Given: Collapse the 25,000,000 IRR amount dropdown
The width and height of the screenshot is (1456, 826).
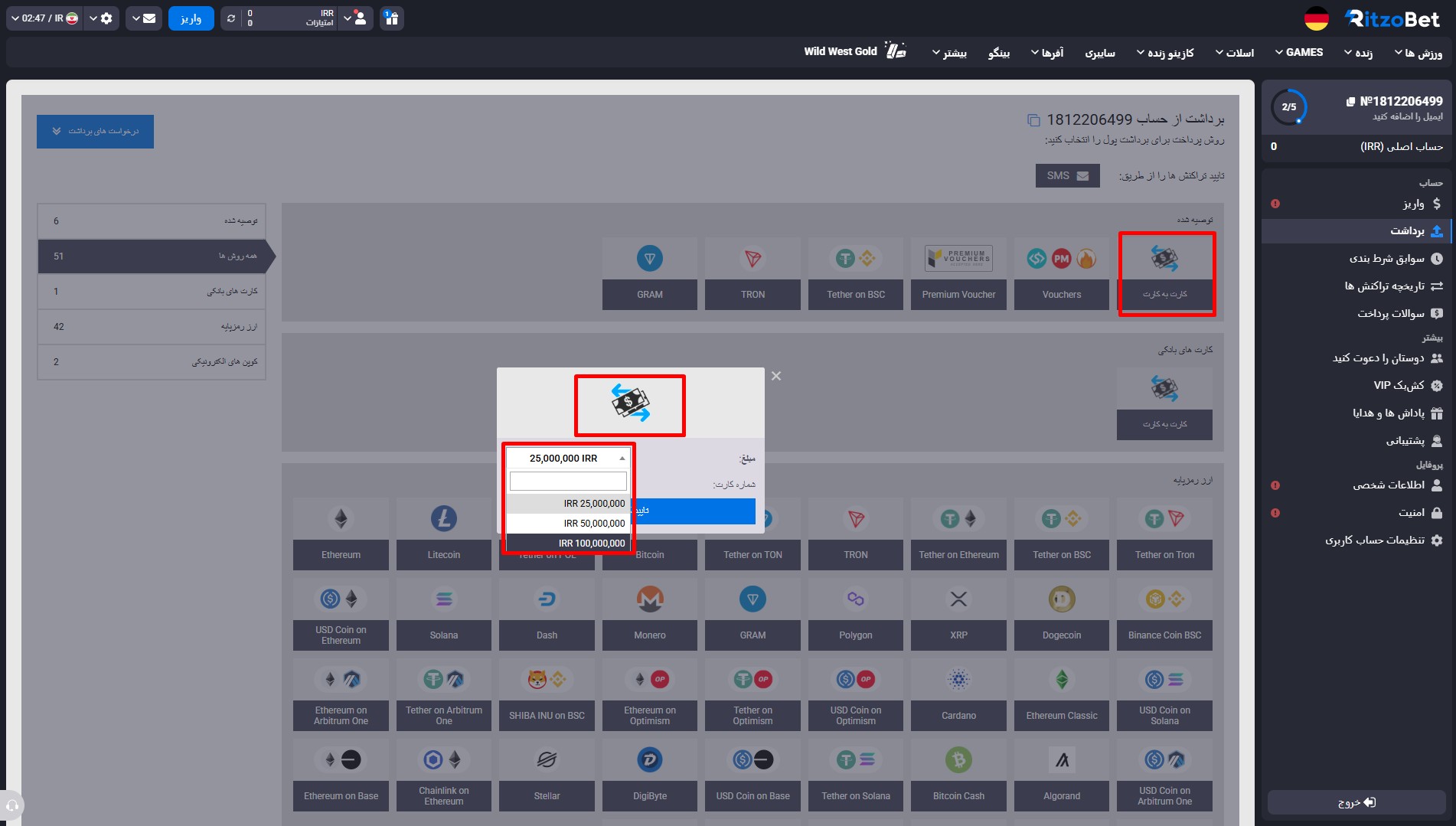Looking at the screenshot, I should (568, 458).
